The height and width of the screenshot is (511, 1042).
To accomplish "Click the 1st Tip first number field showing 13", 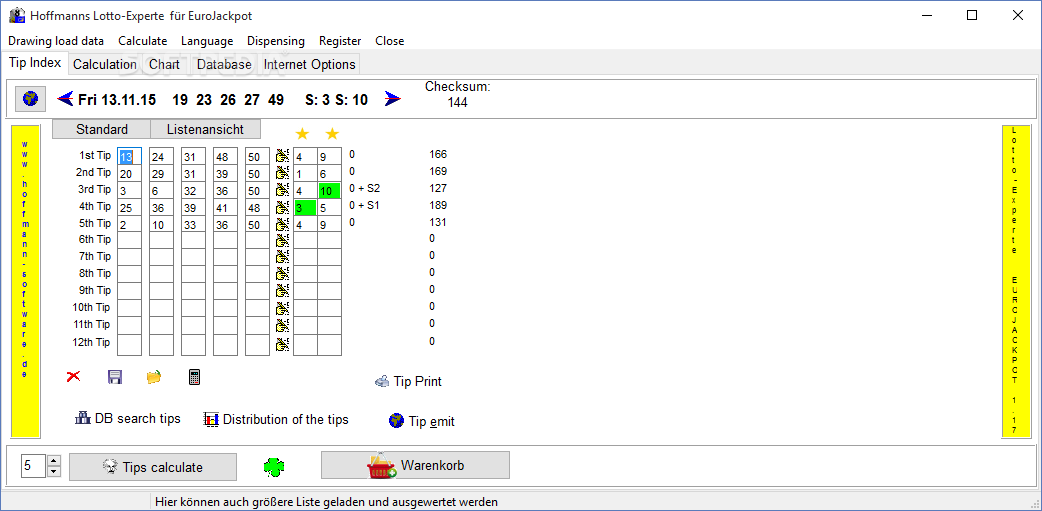I will (x=130, y=157).
